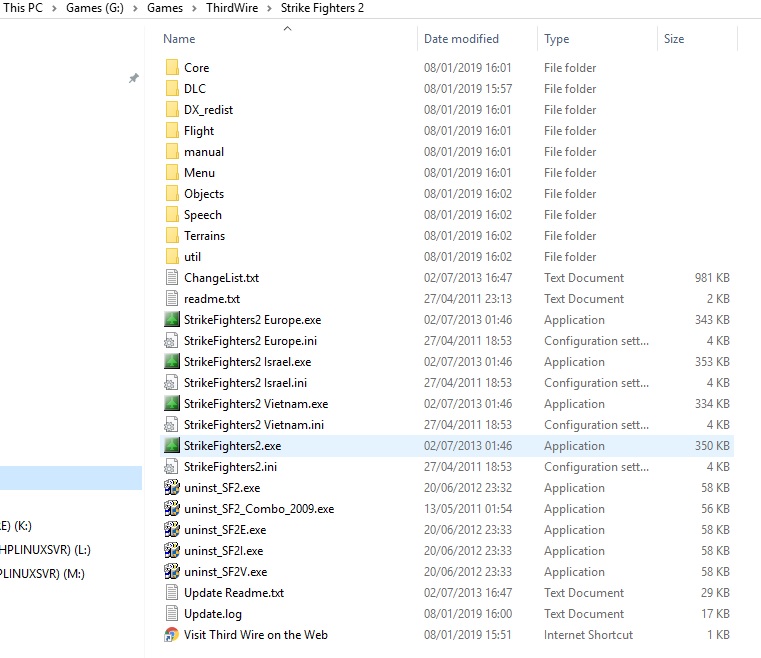Click the date 13/05/2011 01:54
Viewport: 761px width, 658px height.
[x=467, y=509]
